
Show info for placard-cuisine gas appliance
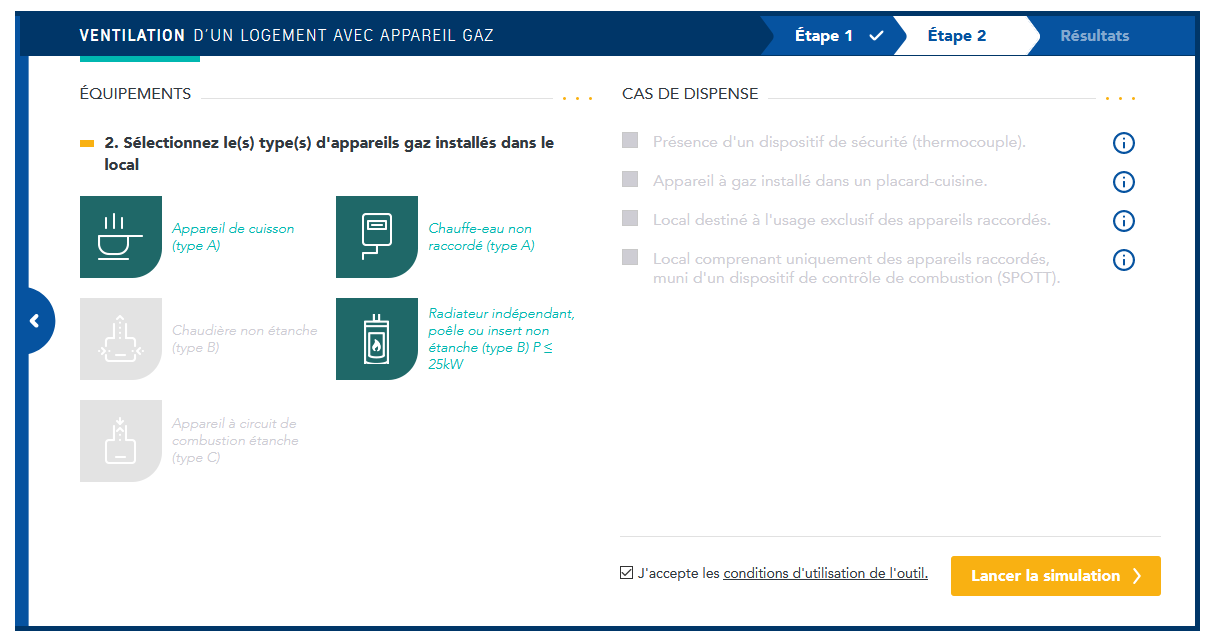point(1123,182)
